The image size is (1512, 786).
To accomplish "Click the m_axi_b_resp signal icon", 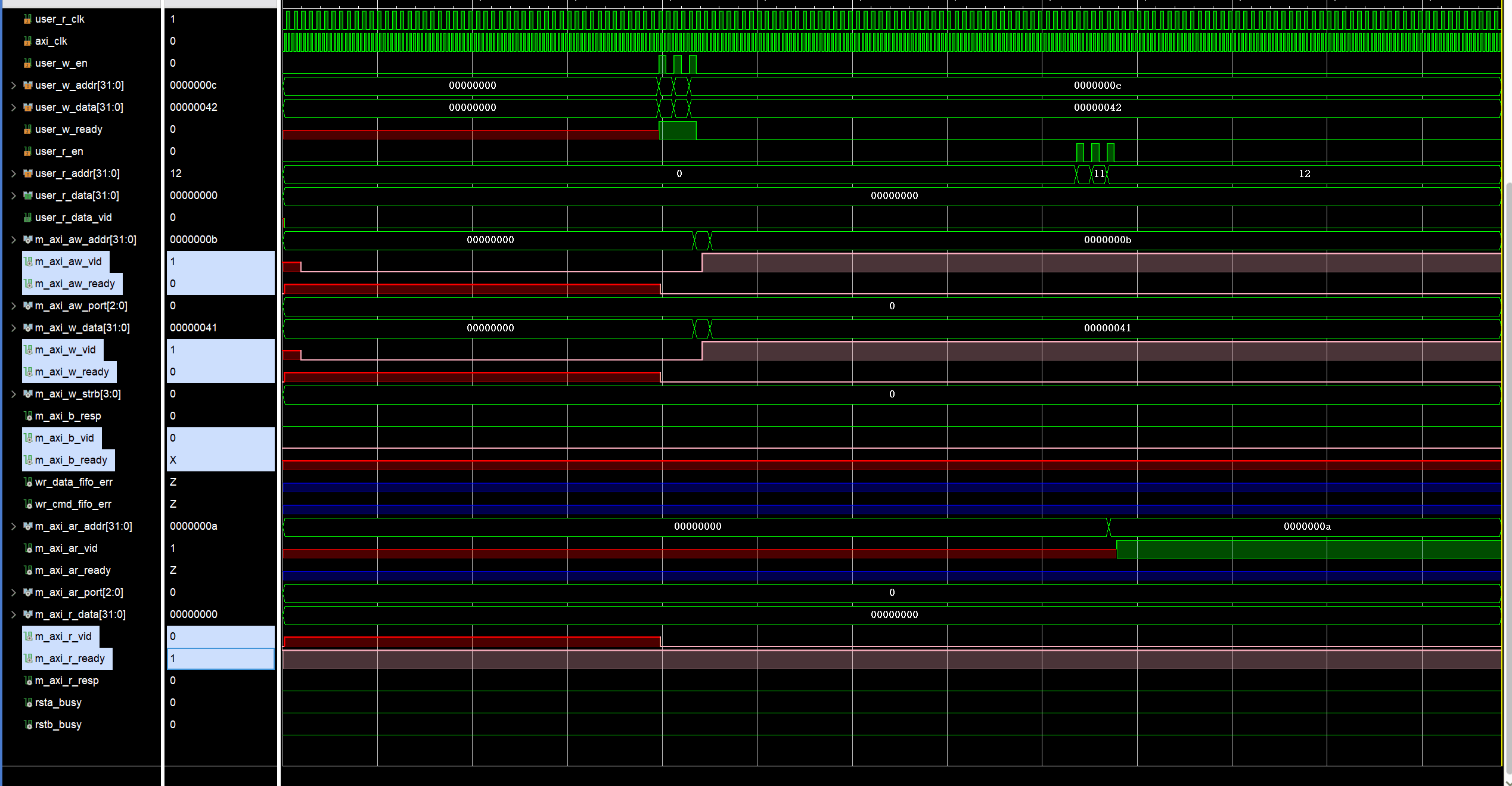I will click(27, 416).
